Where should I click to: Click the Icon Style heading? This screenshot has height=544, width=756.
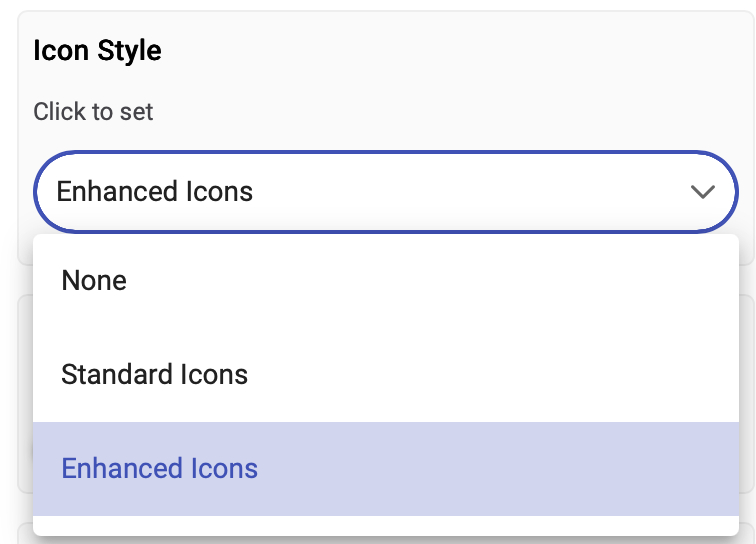click(x=97, y=51)
